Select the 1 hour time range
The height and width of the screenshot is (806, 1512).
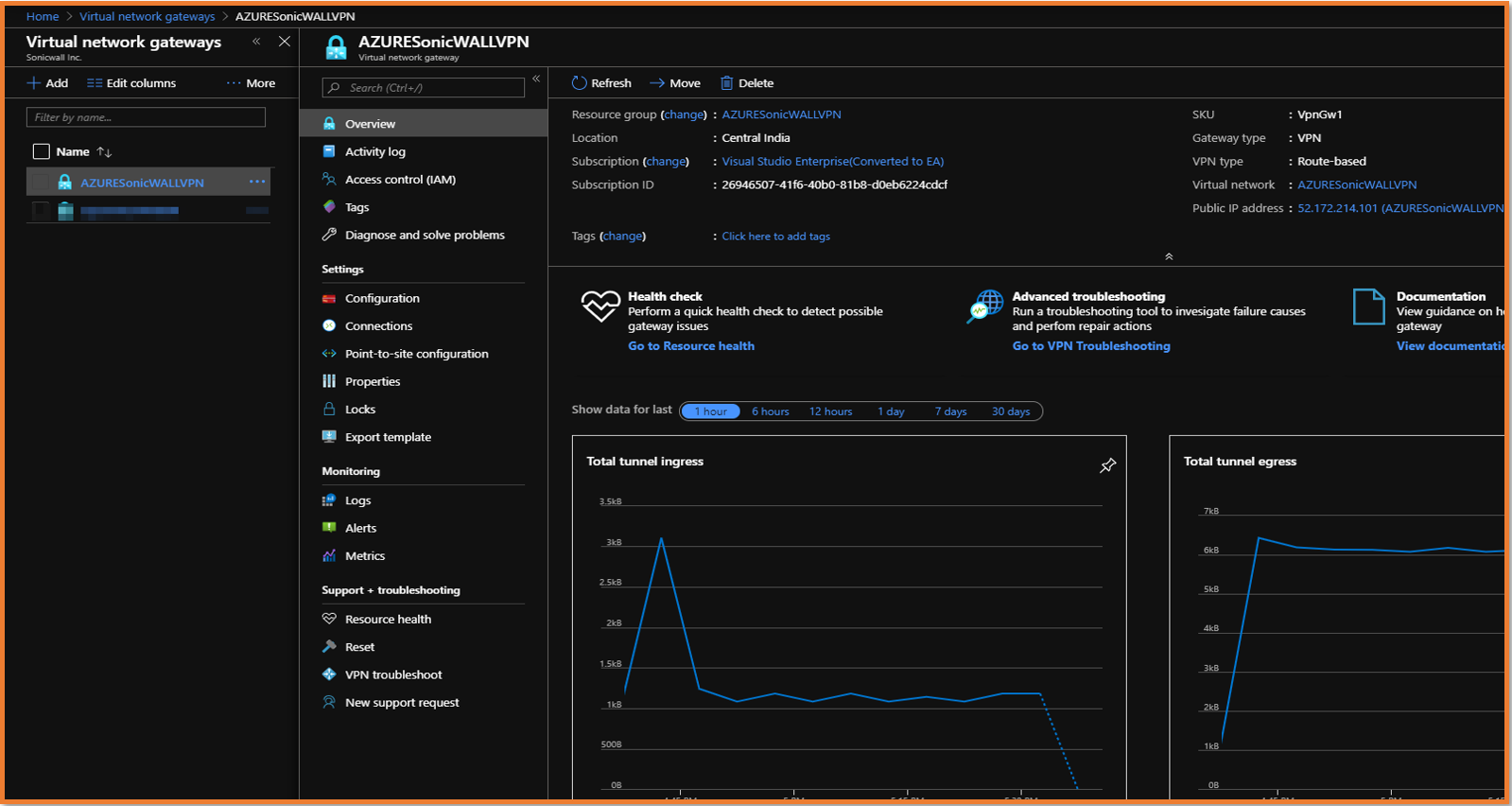point(711,412)
